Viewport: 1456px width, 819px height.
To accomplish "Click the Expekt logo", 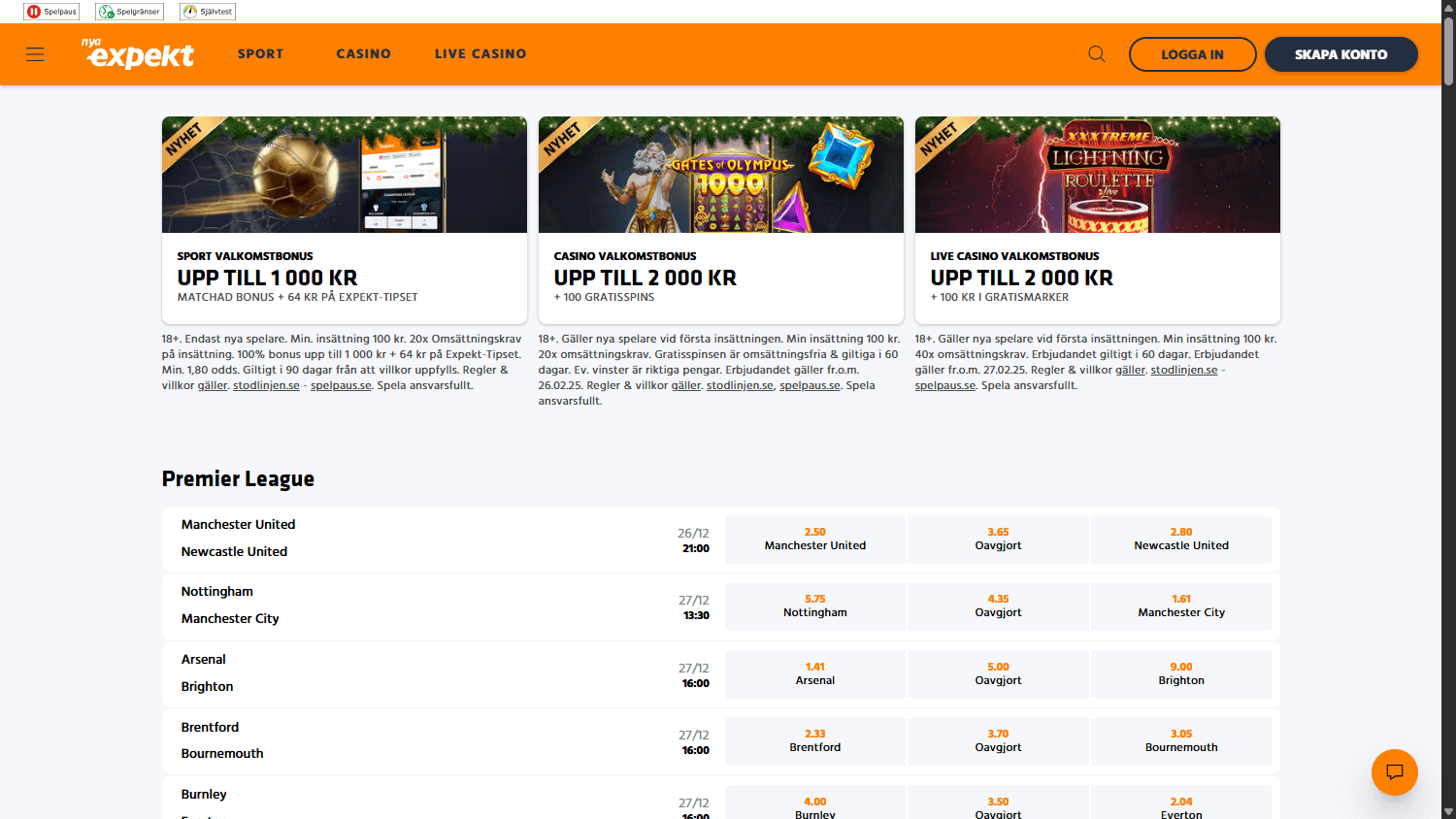I will [x=138, y=54].
